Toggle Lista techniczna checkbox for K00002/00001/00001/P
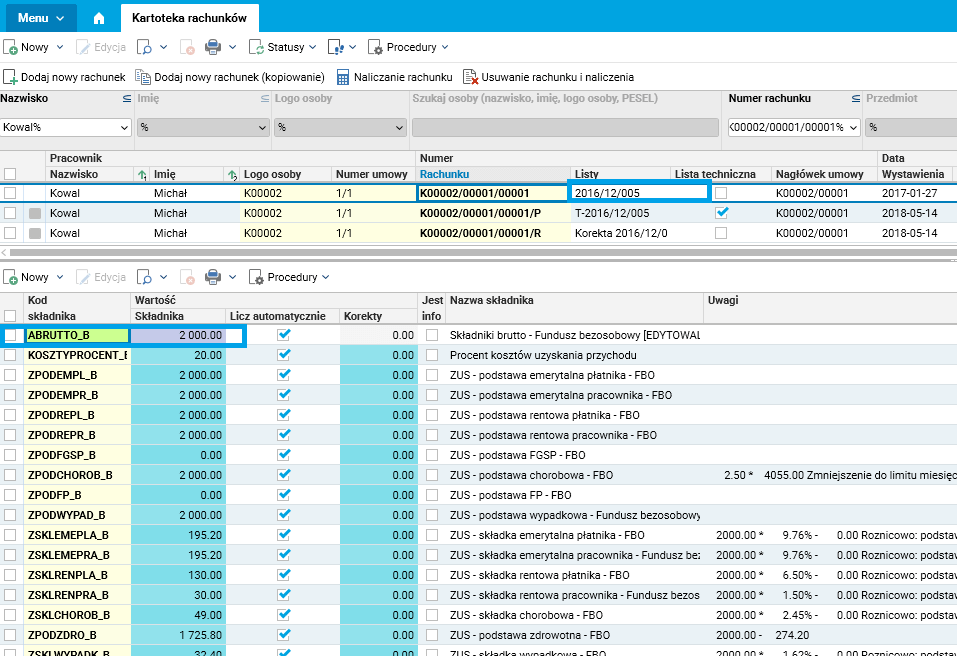 click(722, 213)
